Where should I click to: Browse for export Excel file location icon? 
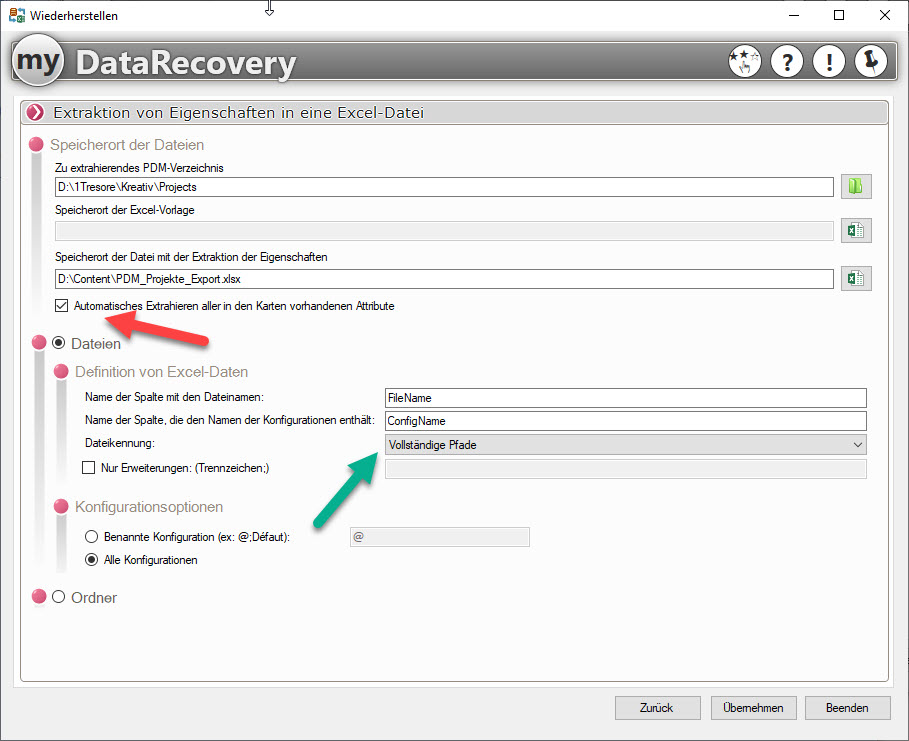856,279
